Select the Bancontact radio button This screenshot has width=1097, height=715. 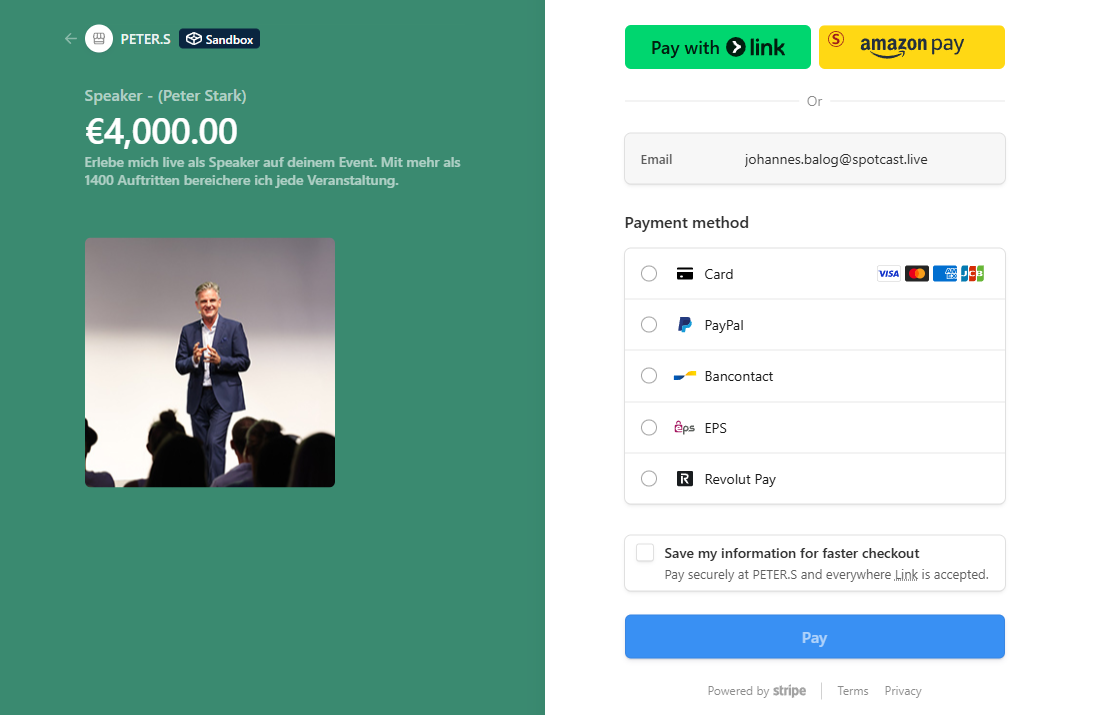[648, 375]
